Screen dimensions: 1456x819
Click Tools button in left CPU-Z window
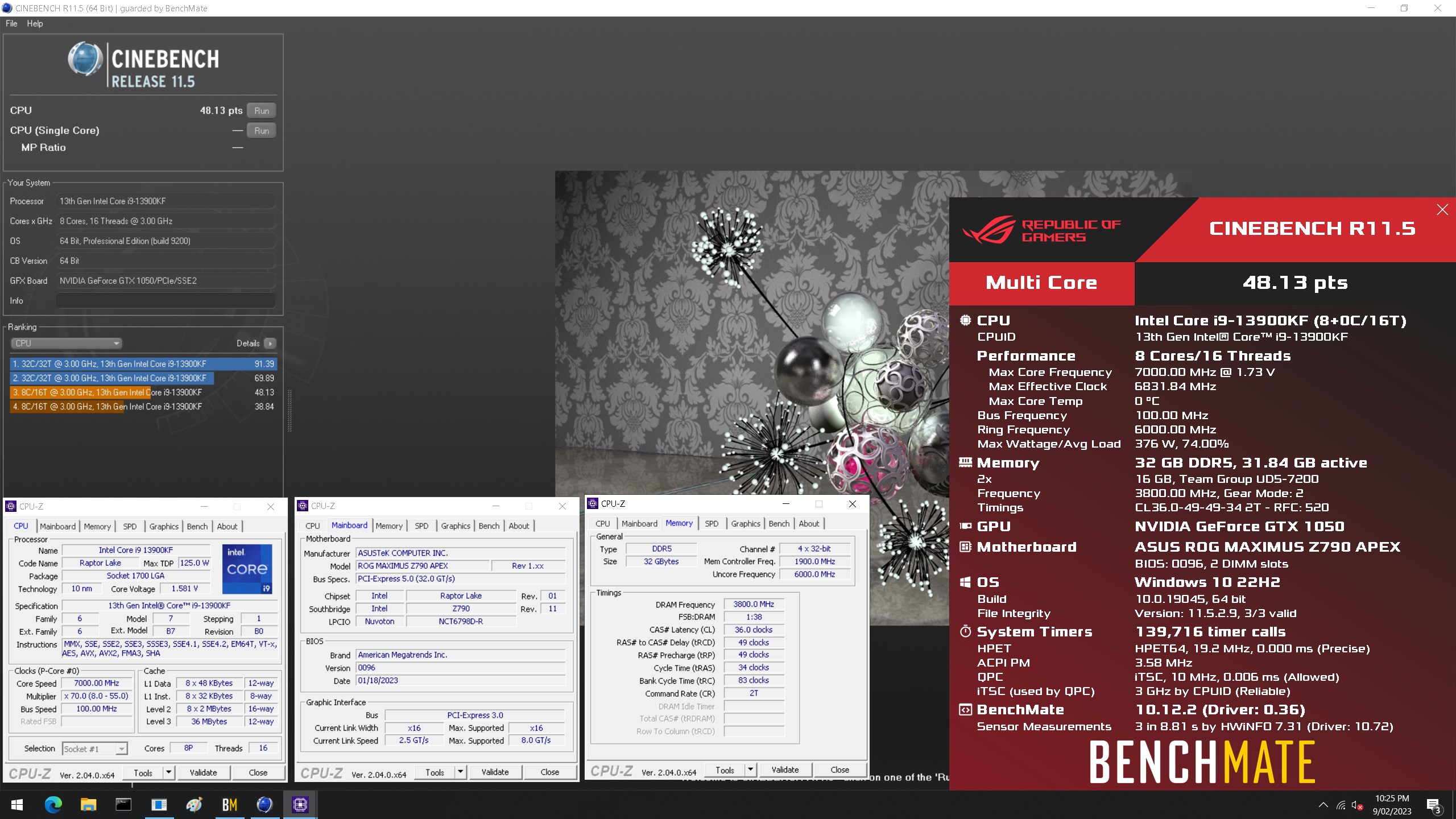143,772
